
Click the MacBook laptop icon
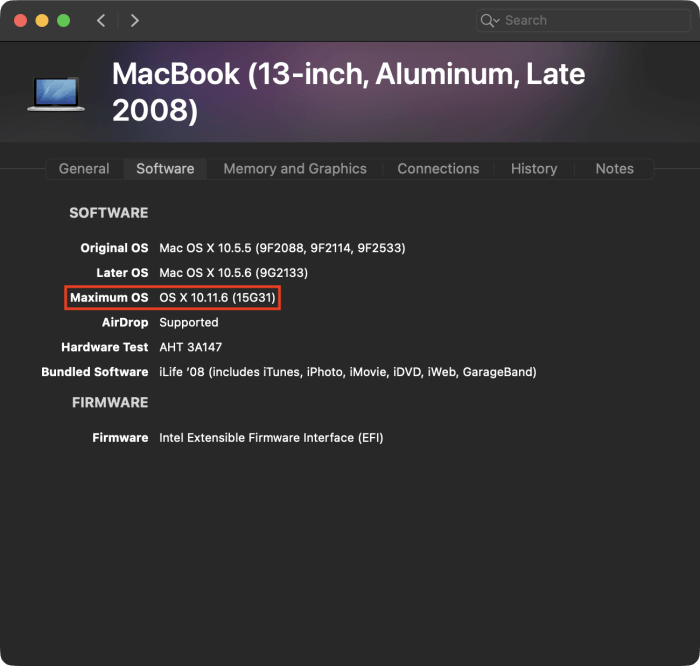coord(56,94)
